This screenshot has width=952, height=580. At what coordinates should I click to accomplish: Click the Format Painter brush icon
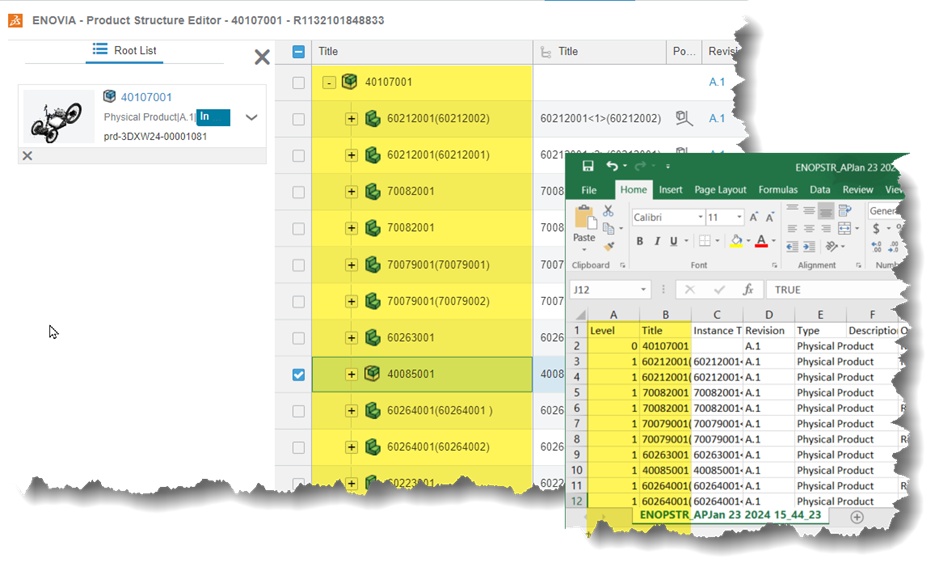tap(608, 245)
